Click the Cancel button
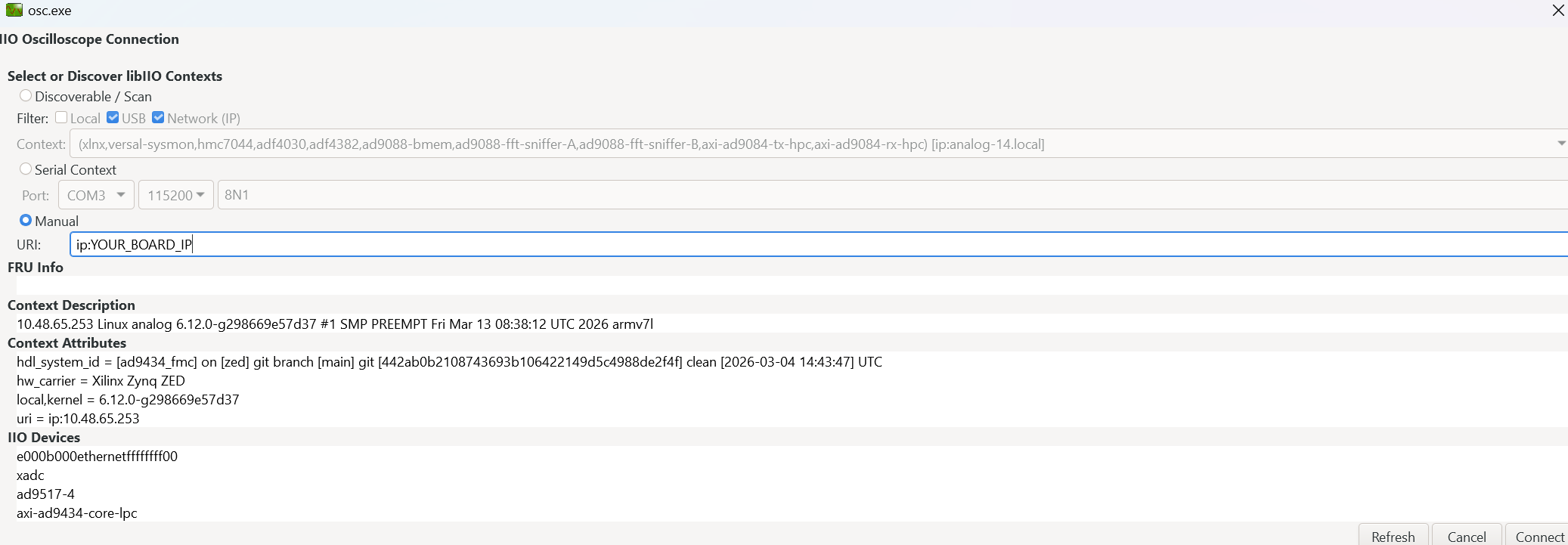This screenshot has width=1568, height=545. [x=1467, y=535]
